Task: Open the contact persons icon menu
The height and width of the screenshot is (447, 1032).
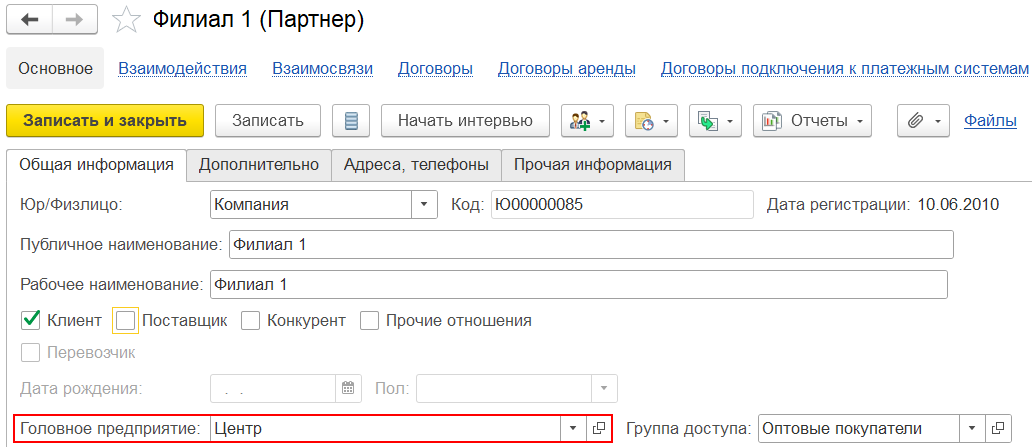Action: tap(588, 121)
